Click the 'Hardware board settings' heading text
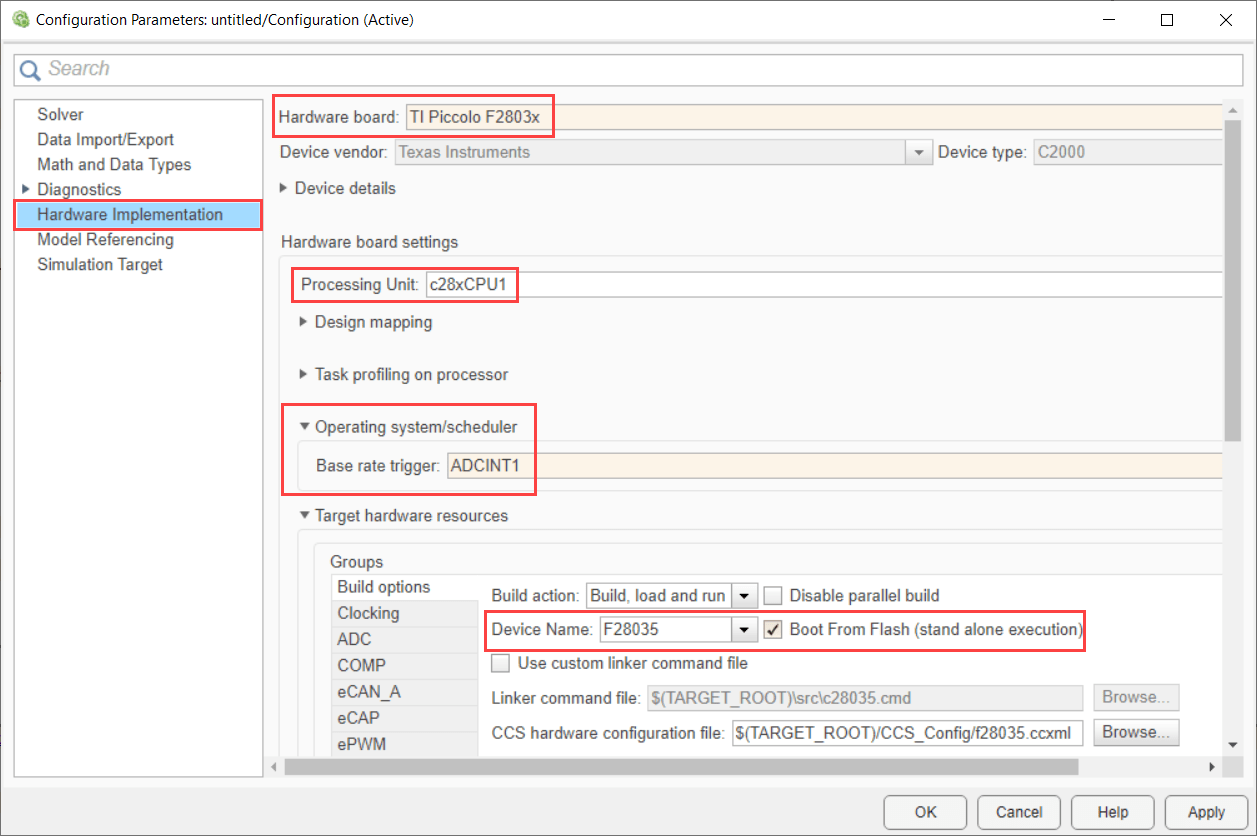The width and height of the screenshot is (1257, 836). (x=369, y=241)
